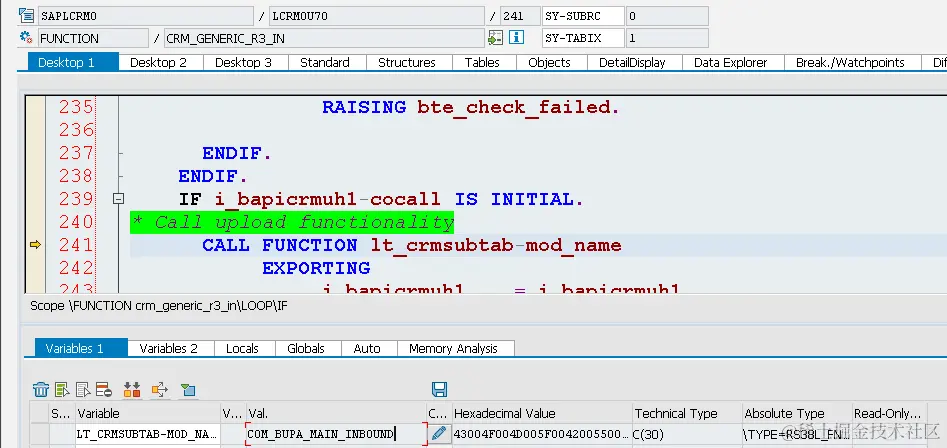
Task: Click the pencil change icon for LT_CRMSUBTAB-MOD_NA row
Action: click(440, 434)
